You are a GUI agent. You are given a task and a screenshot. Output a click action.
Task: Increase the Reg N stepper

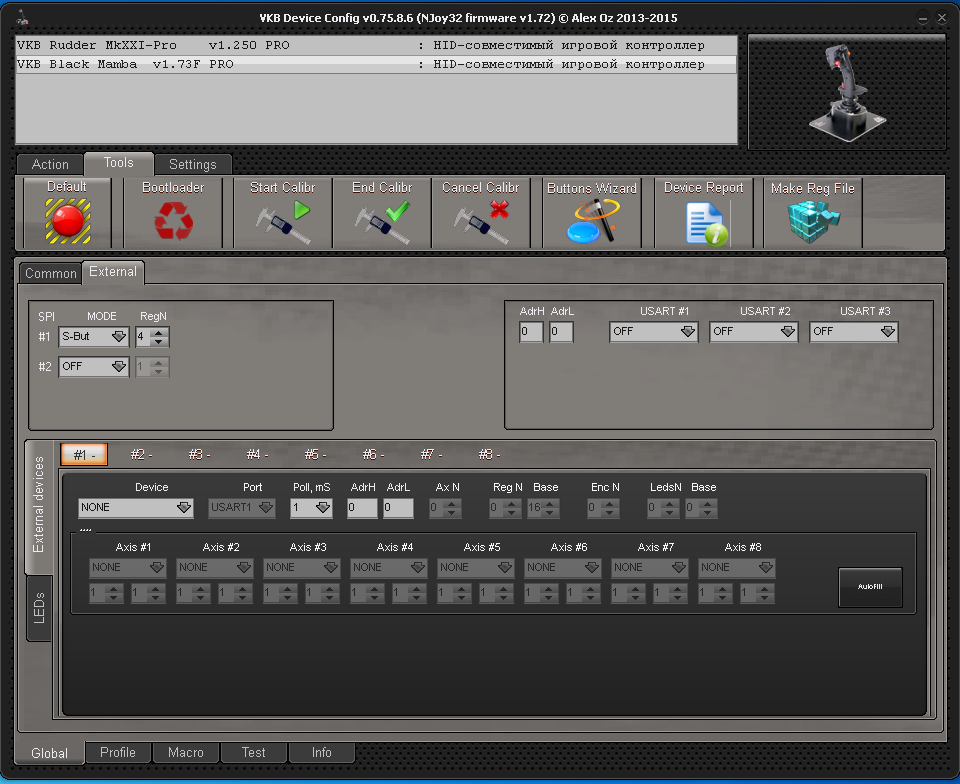(x=512, y=504)
